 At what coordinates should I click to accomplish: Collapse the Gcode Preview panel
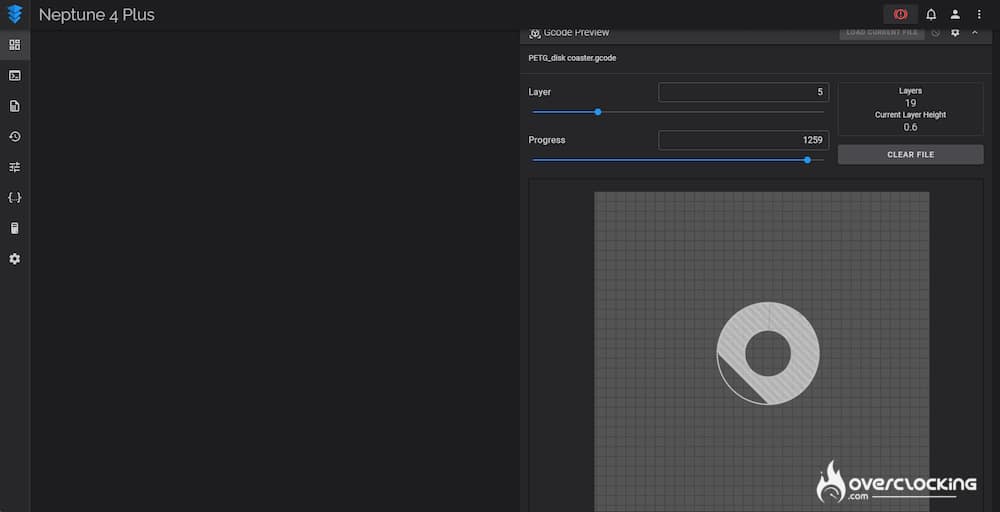(975, 33)
